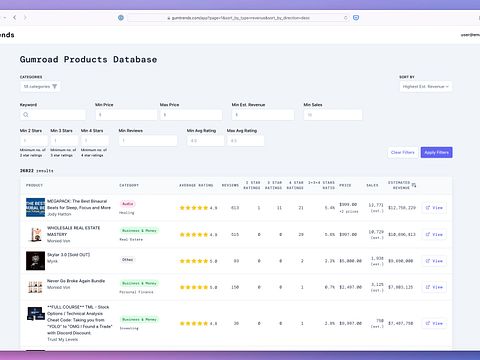Expand the categories selector

click(40, 87)
